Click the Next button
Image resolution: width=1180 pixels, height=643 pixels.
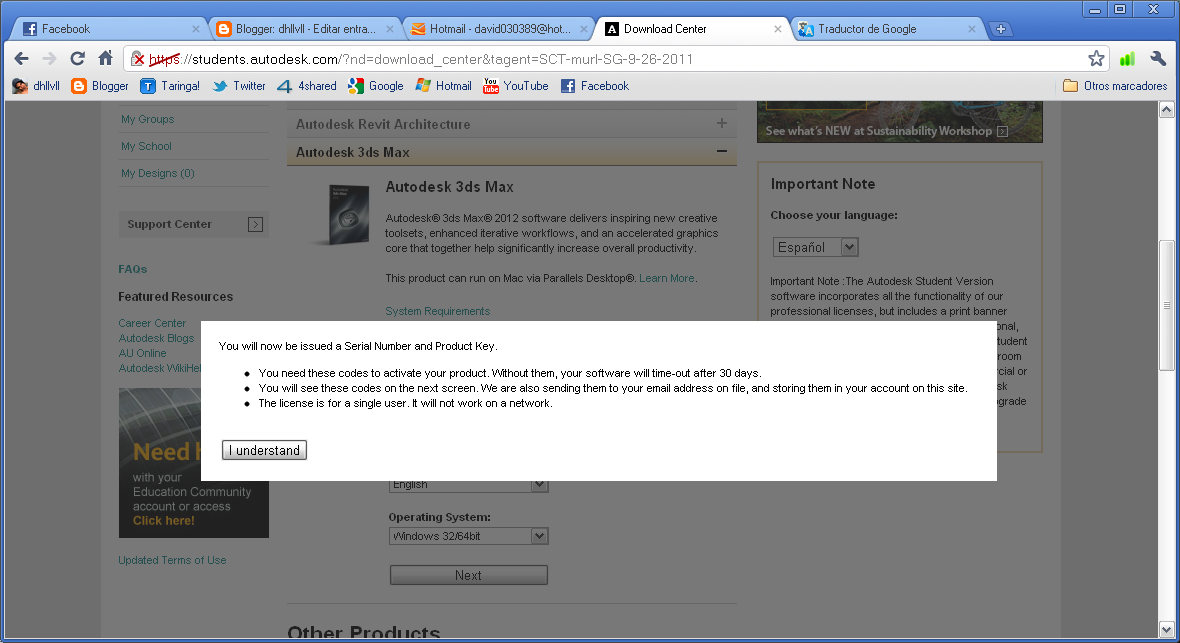(x=468, y=575)
